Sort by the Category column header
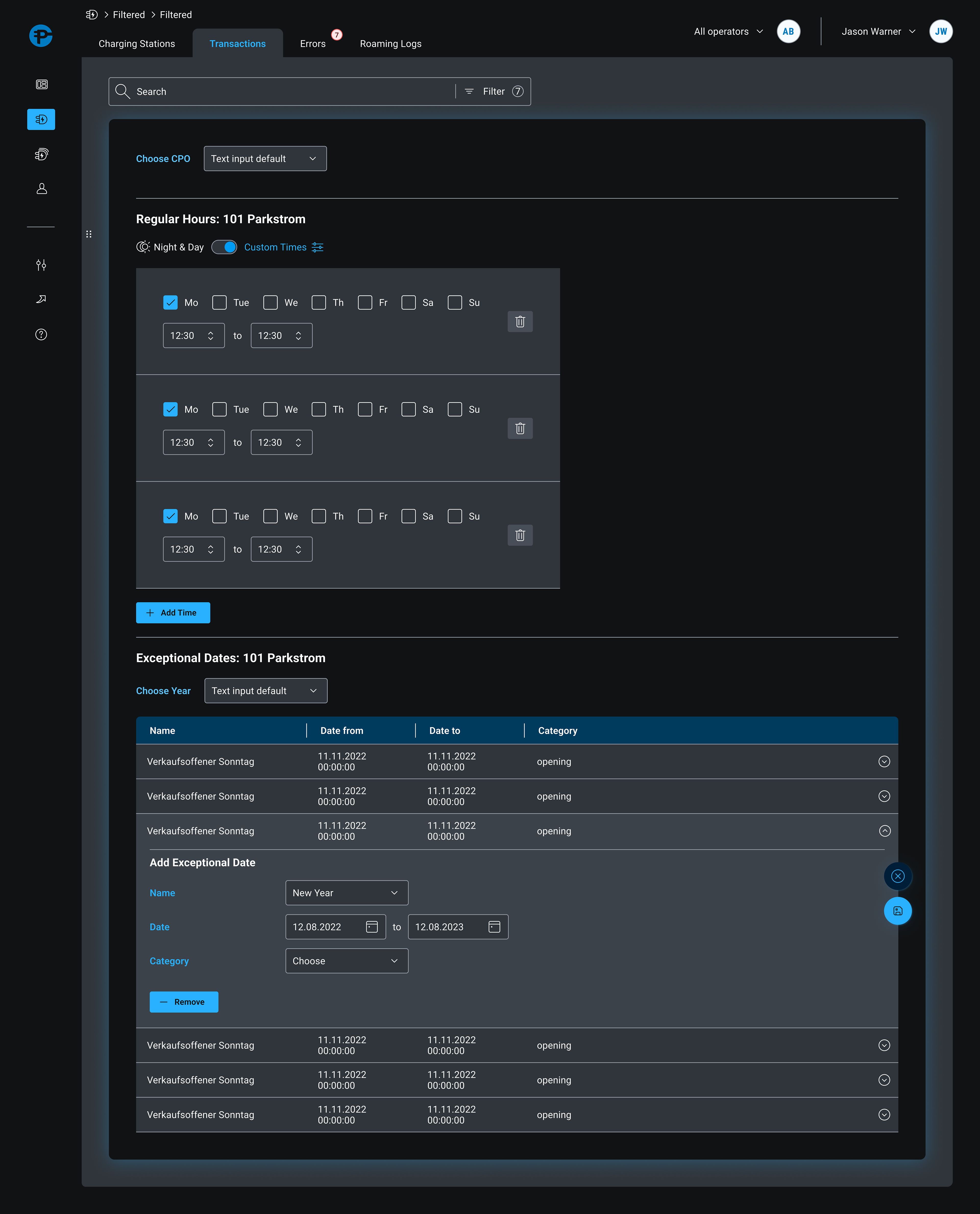Image resolution: width=980 pixels, height=1214 pixels. pos(558,731)
